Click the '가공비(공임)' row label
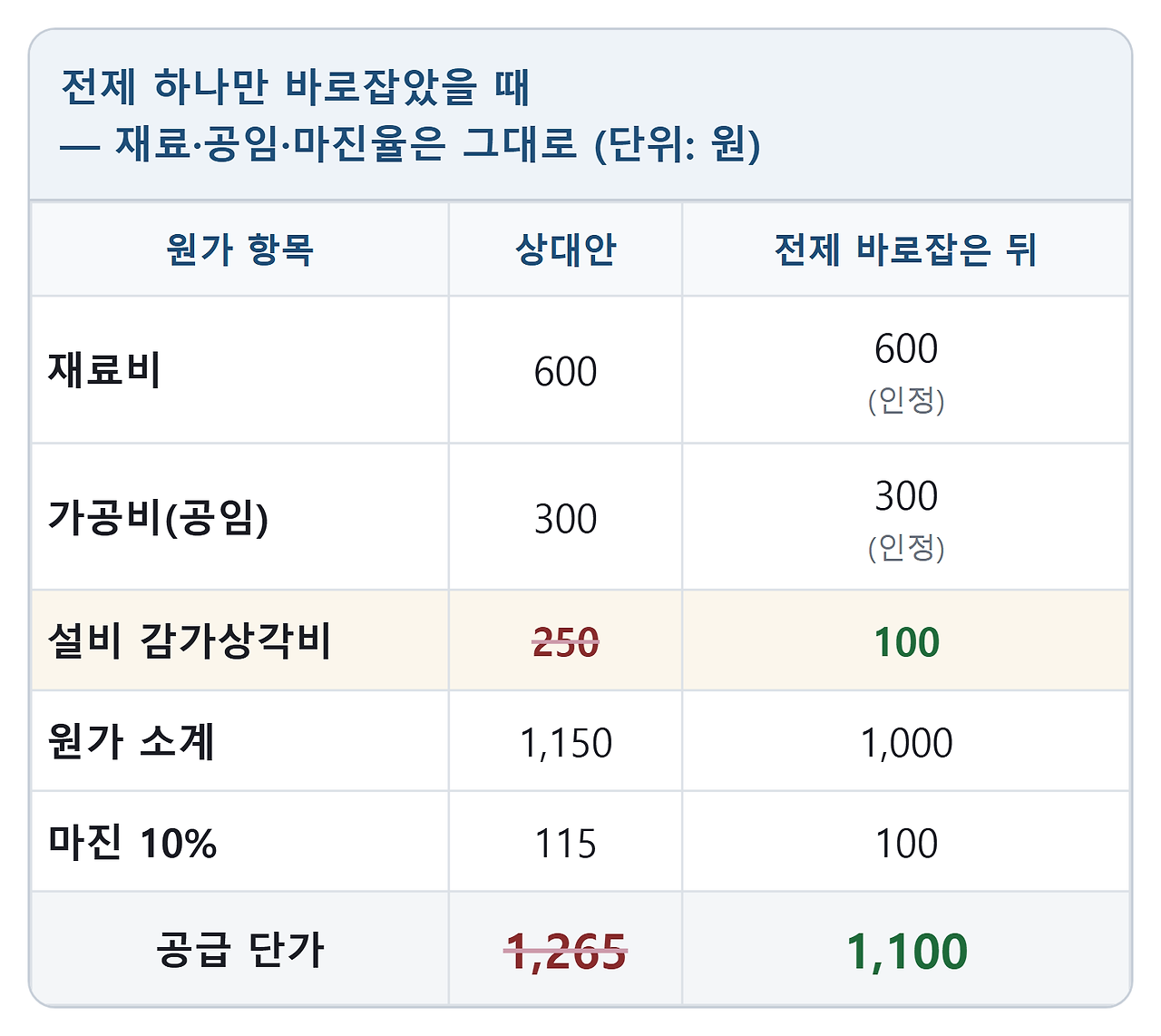The image size is (1161, 1036). coord(158,518)
